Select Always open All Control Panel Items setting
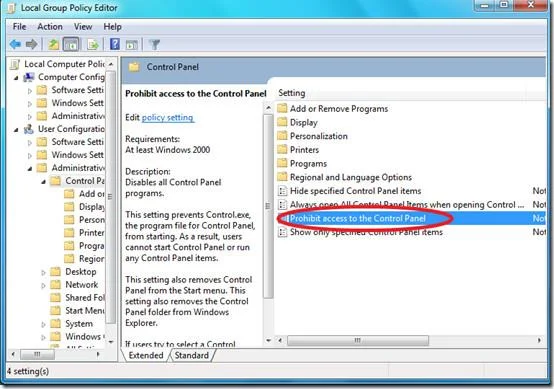The height and width of the screenshot is (389, 554). 411,205
